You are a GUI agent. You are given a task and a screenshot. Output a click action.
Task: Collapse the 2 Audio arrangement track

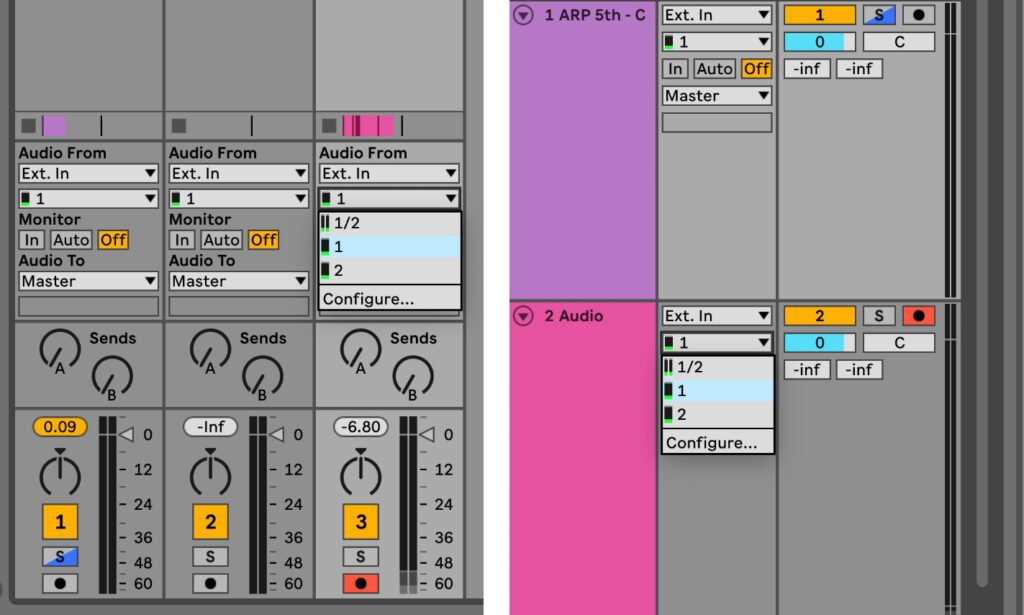point(522,316)
